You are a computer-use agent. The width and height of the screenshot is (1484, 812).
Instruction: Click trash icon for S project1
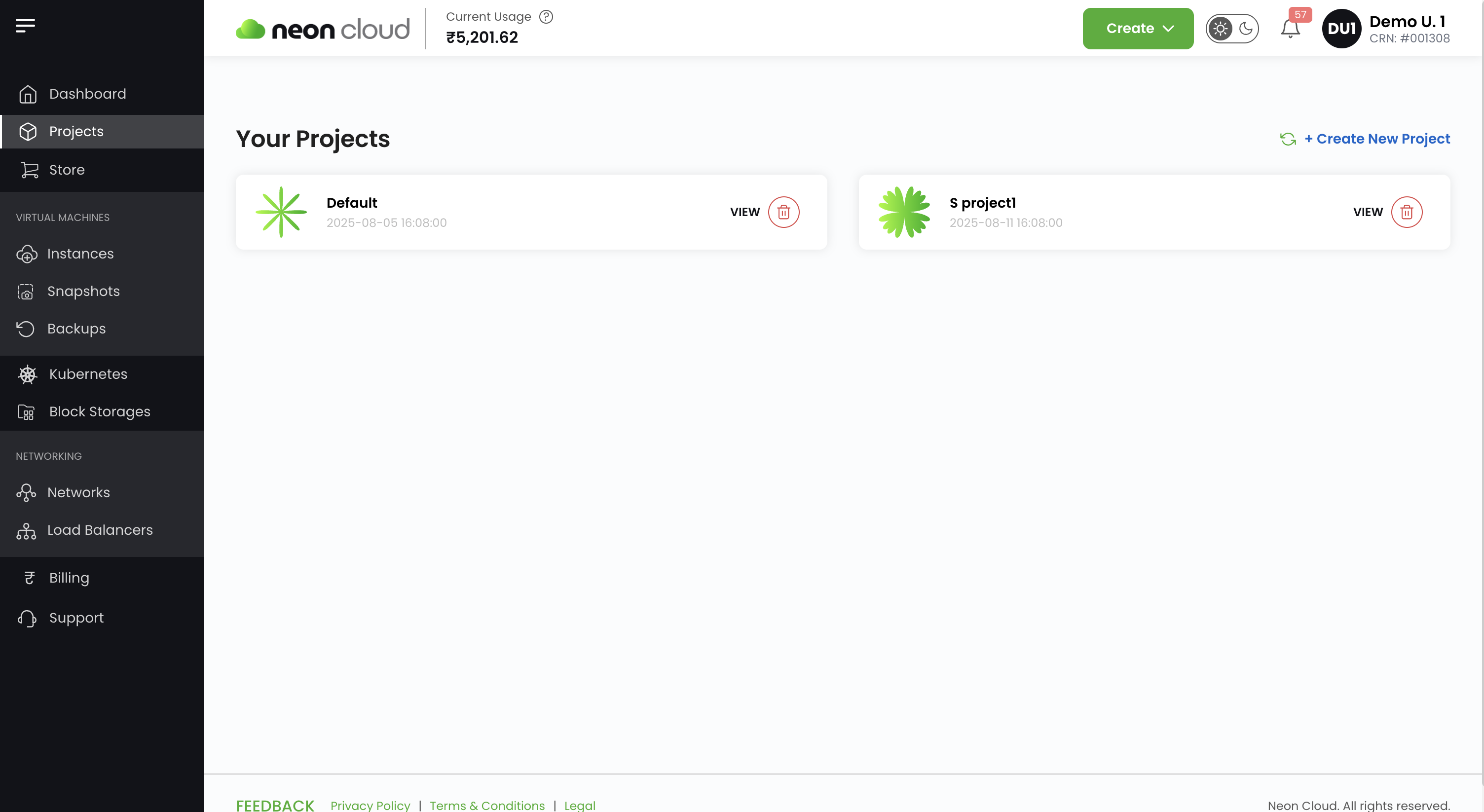(1406, 212)
